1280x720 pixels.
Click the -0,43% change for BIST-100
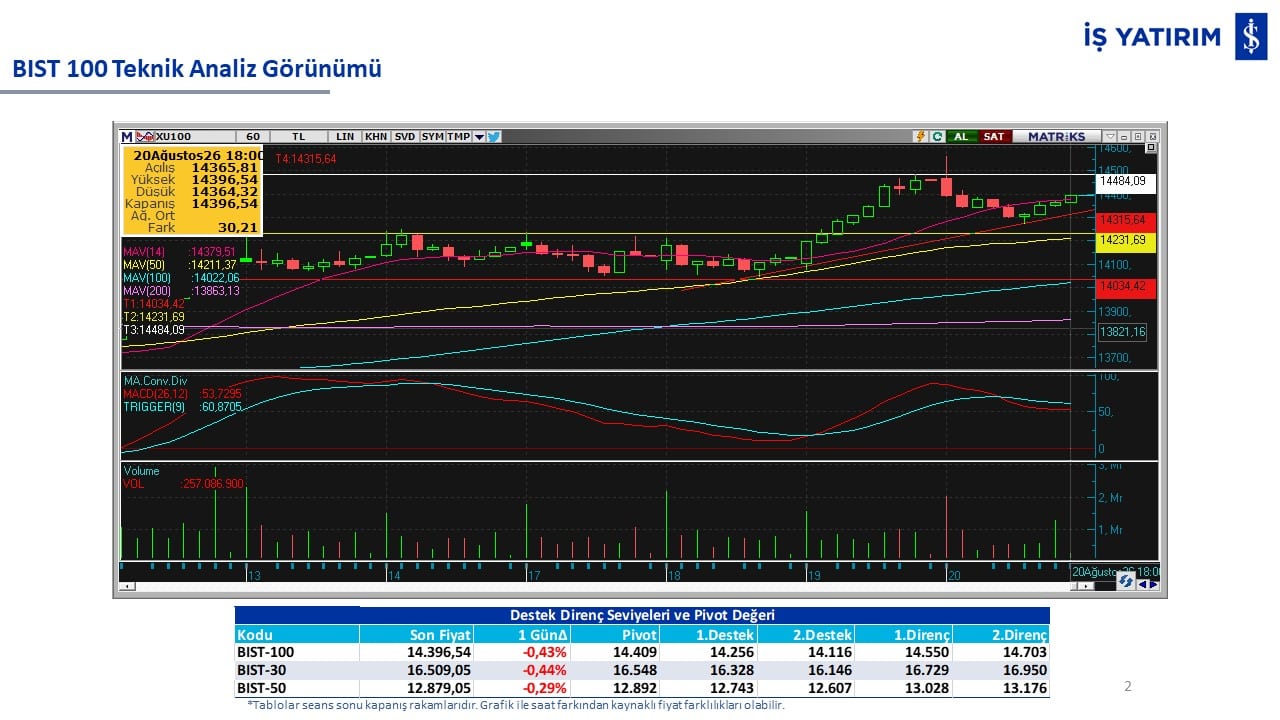[546, 652]
